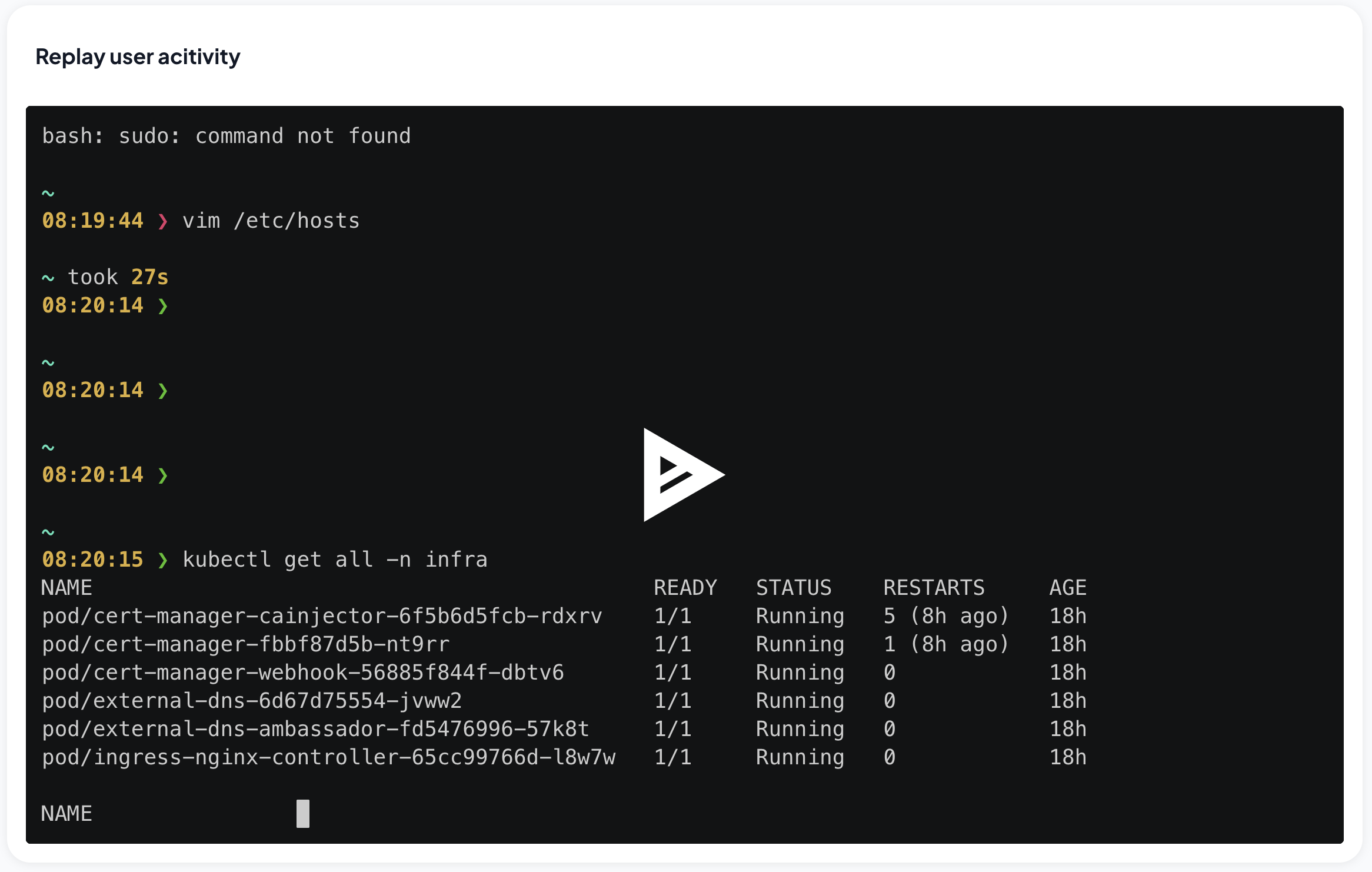1372x872 pixels.
Task: Click pod/cert-manager-cainjector-6f5b6d5fcb-rdxrv row name
Action: 322,616
